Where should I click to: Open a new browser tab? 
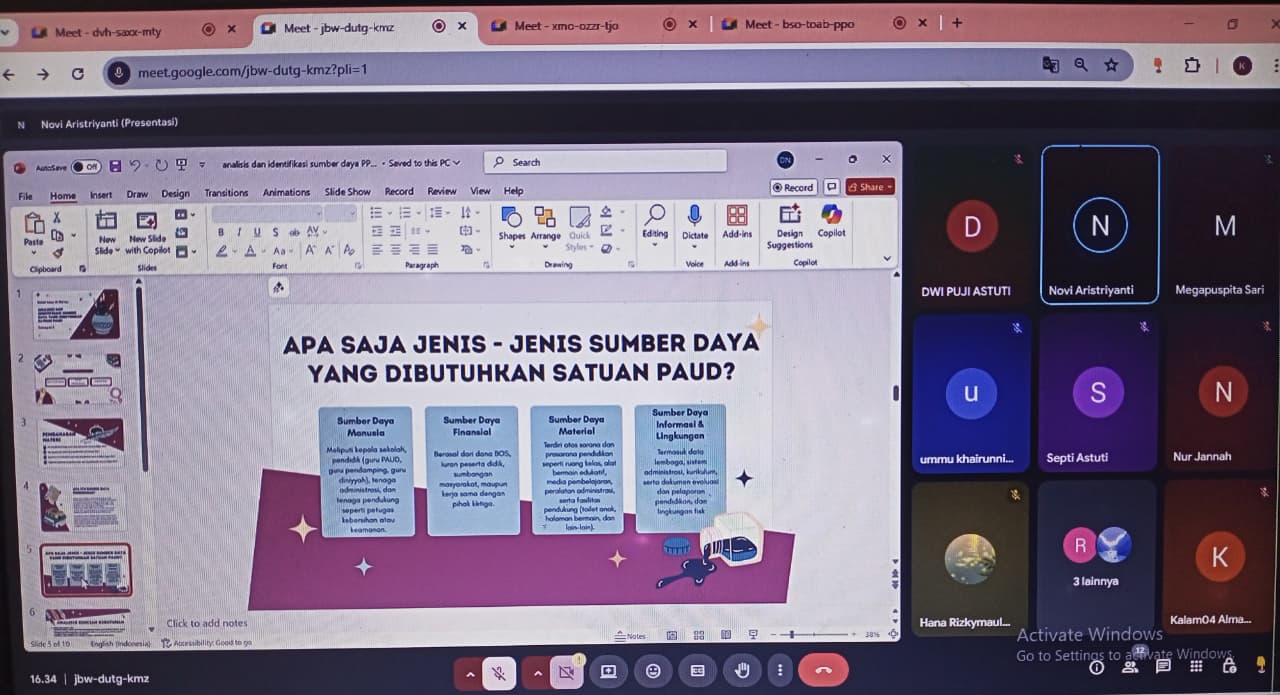[957, 23]
